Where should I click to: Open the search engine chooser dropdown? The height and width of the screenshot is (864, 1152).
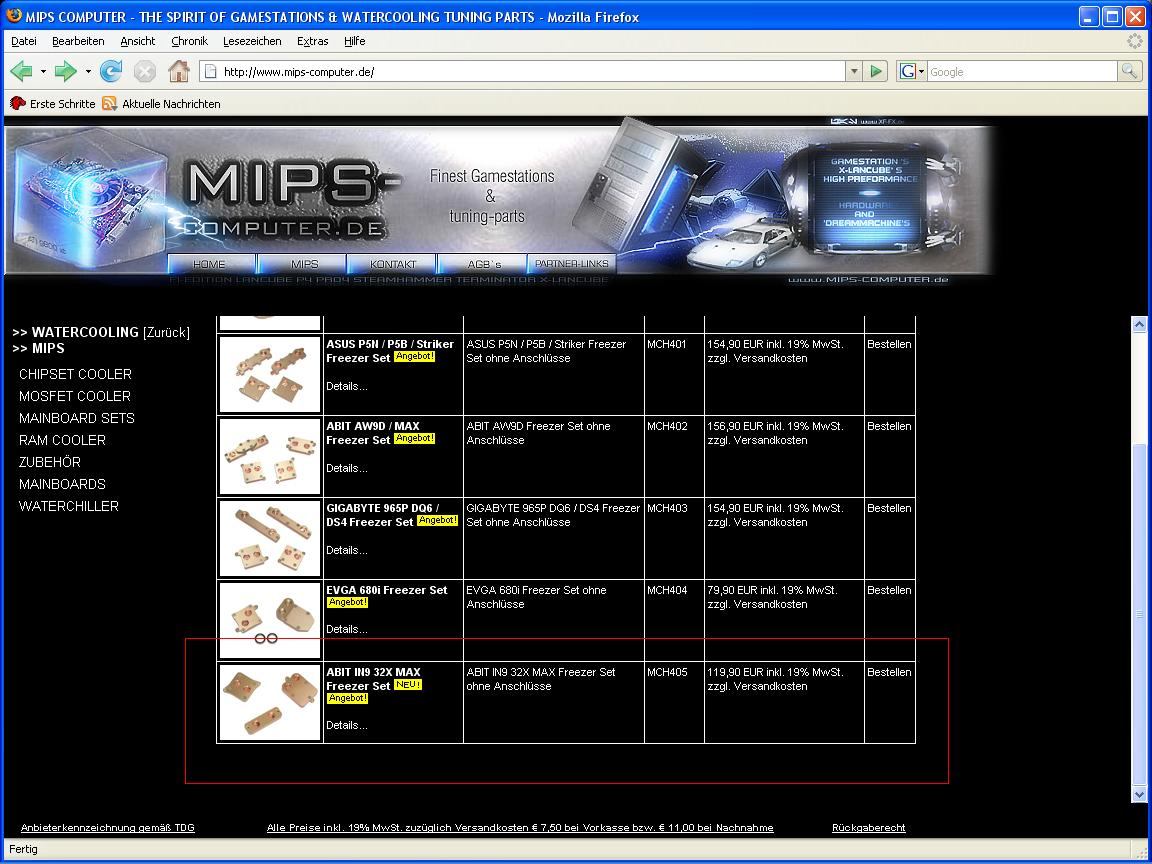point(921,71)
